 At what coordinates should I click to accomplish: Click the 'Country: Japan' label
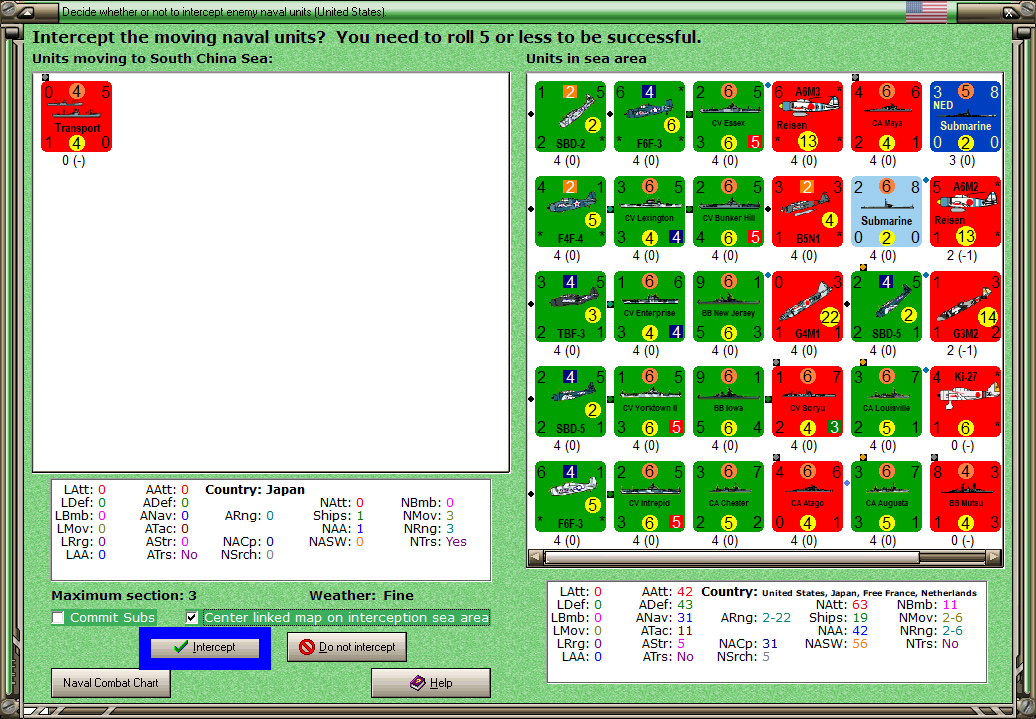coord(255,490)
